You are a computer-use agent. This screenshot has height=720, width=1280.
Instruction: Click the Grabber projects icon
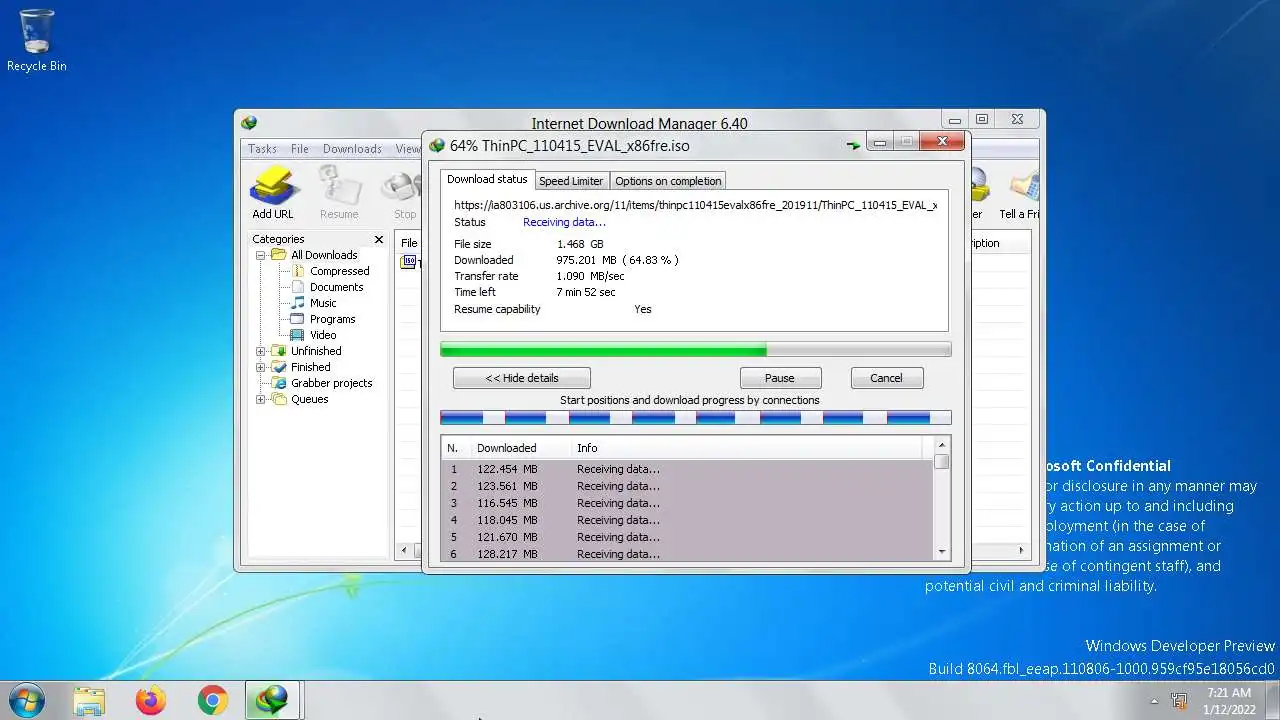click(279, 383)
